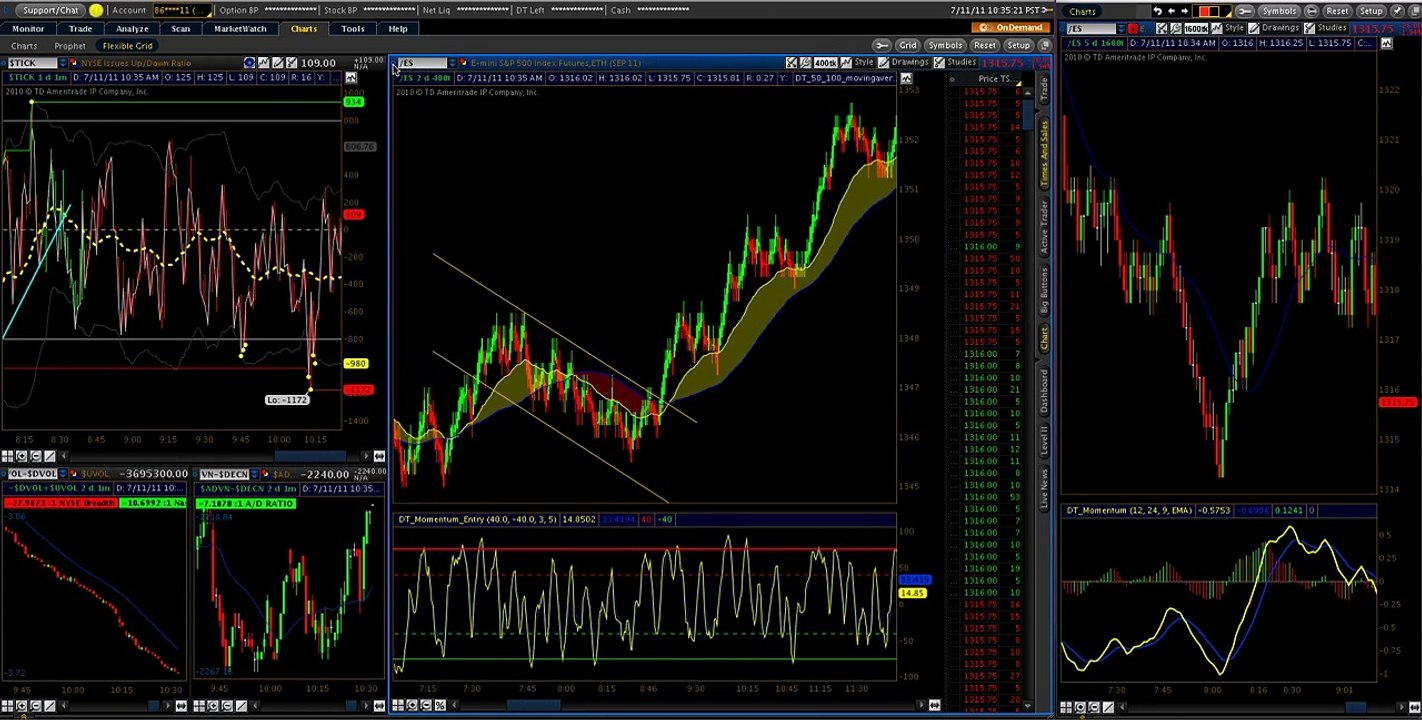This screenshot has height=720, width=1422.
Task: Click Reset button in right window
Action: click(x=1337, y=11)
